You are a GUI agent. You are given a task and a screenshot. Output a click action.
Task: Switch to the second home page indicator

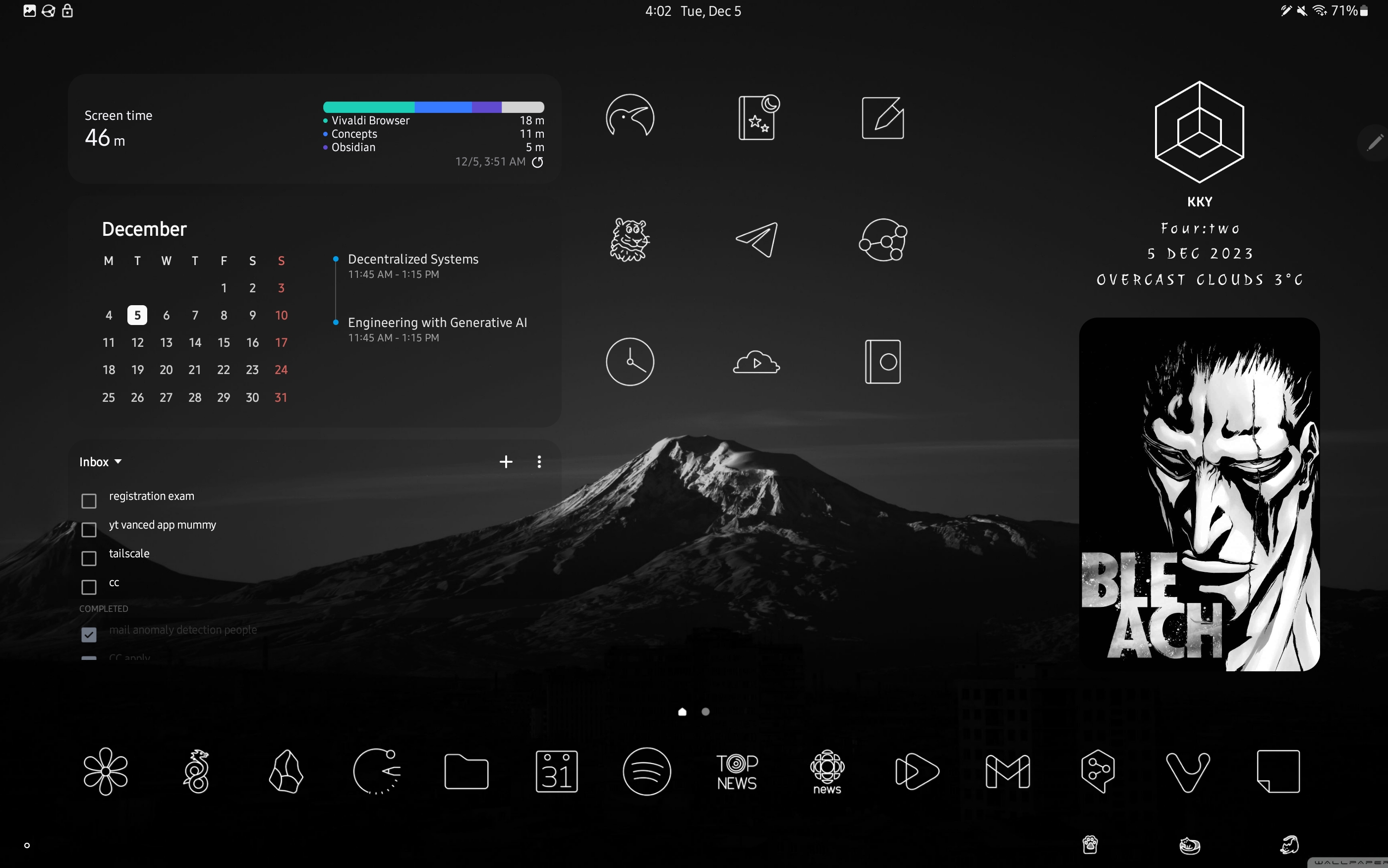705,712
